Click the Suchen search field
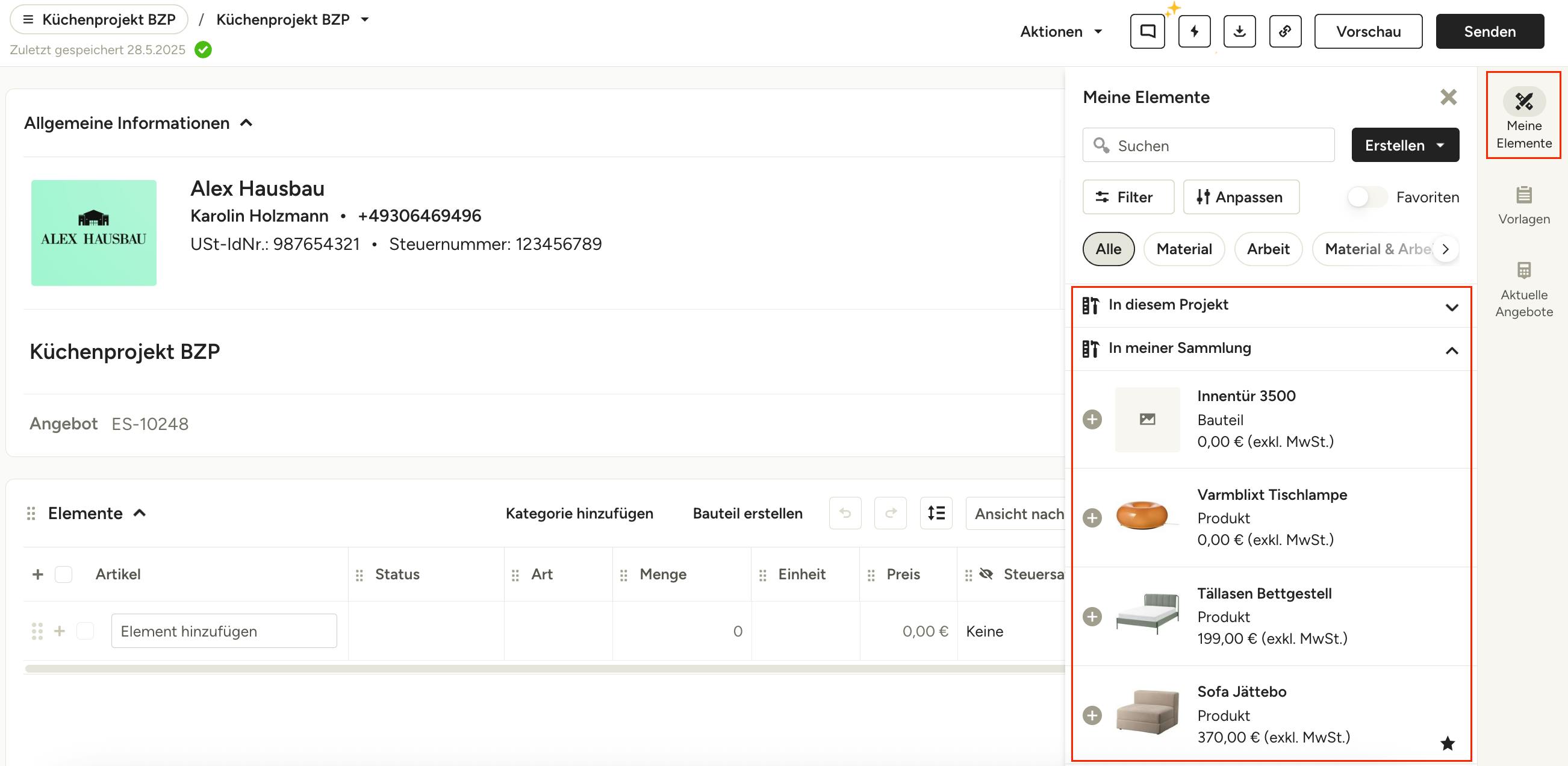Image resolution: width=1568 pixels, height=766 pixels. (x=1208, y=145)
